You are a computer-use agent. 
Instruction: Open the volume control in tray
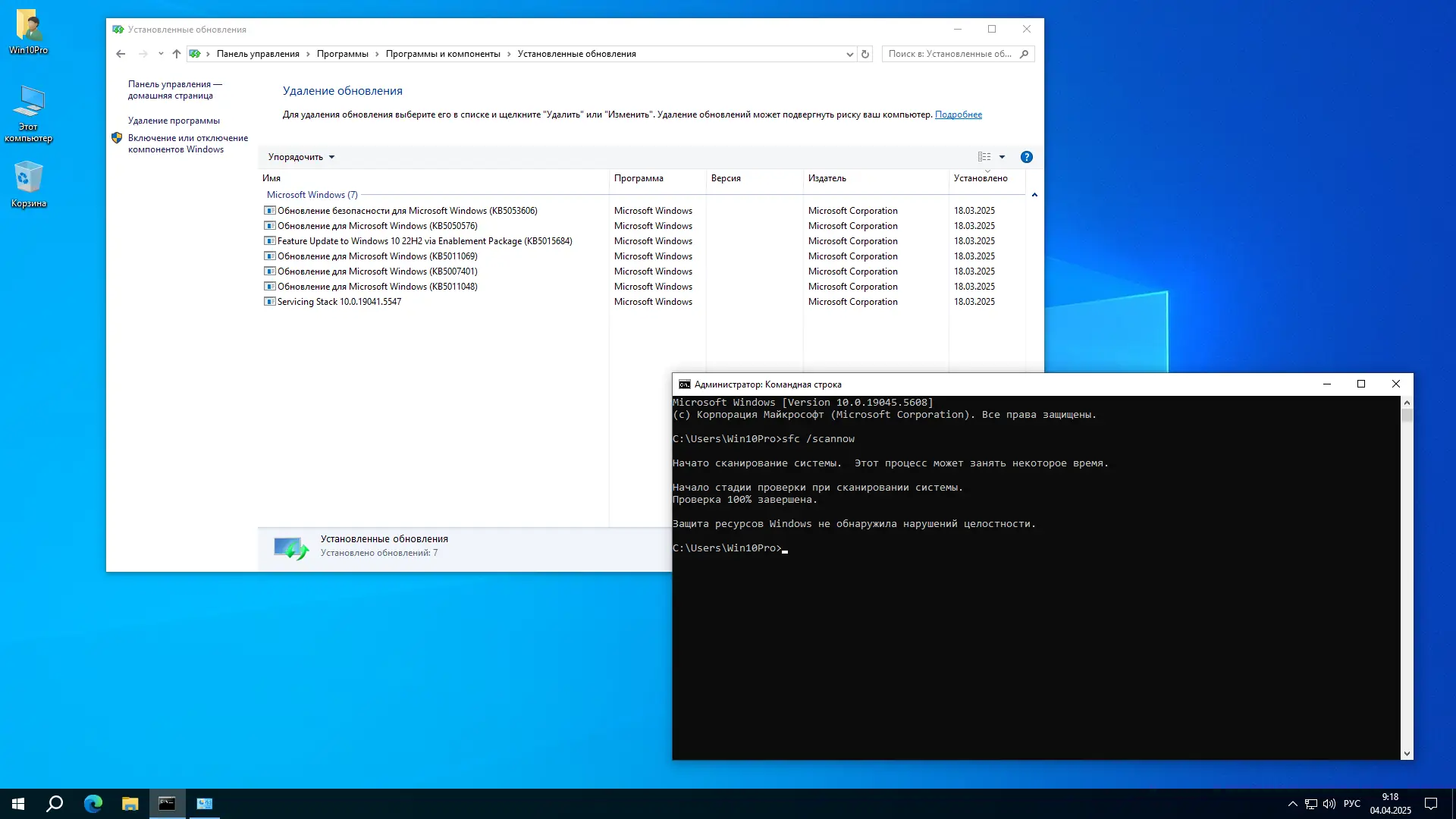(1329, 804)
